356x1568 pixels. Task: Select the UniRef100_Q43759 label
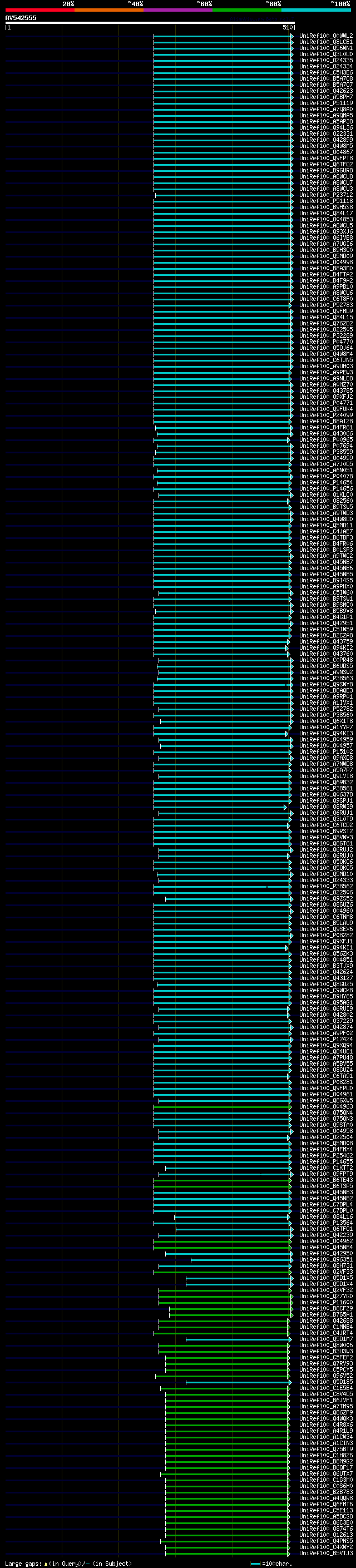coord(325,641)
